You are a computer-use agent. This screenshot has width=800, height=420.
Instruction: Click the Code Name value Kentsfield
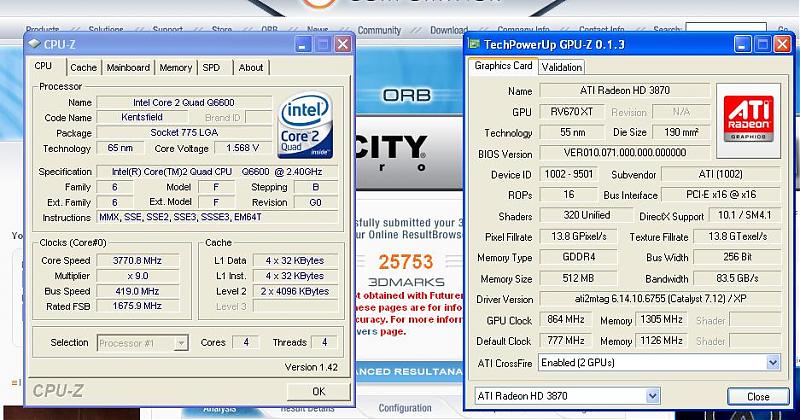(x=142, y=117)
